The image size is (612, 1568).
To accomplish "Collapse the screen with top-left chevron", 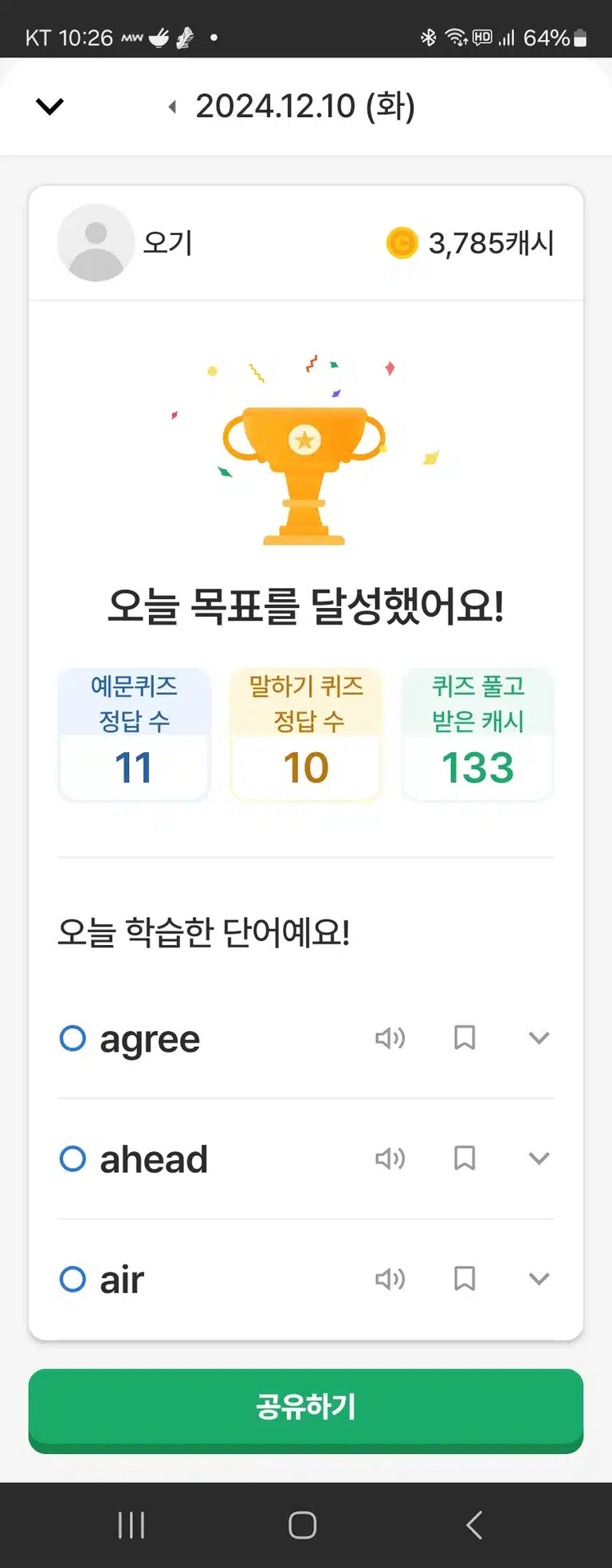I will (x=49, y=106).
